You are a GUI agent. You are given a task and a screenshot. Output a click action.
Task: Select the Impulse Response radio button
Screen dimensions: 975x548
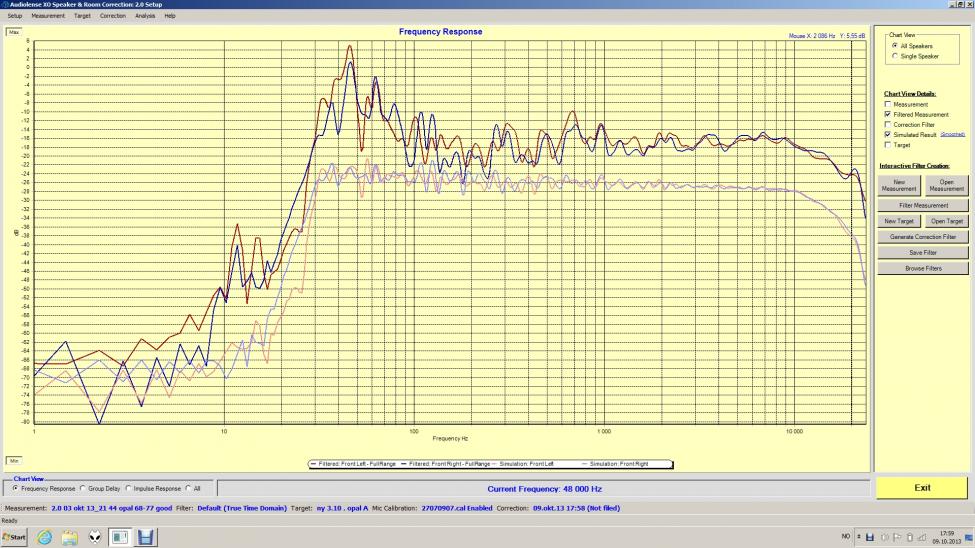pos(129,489)
